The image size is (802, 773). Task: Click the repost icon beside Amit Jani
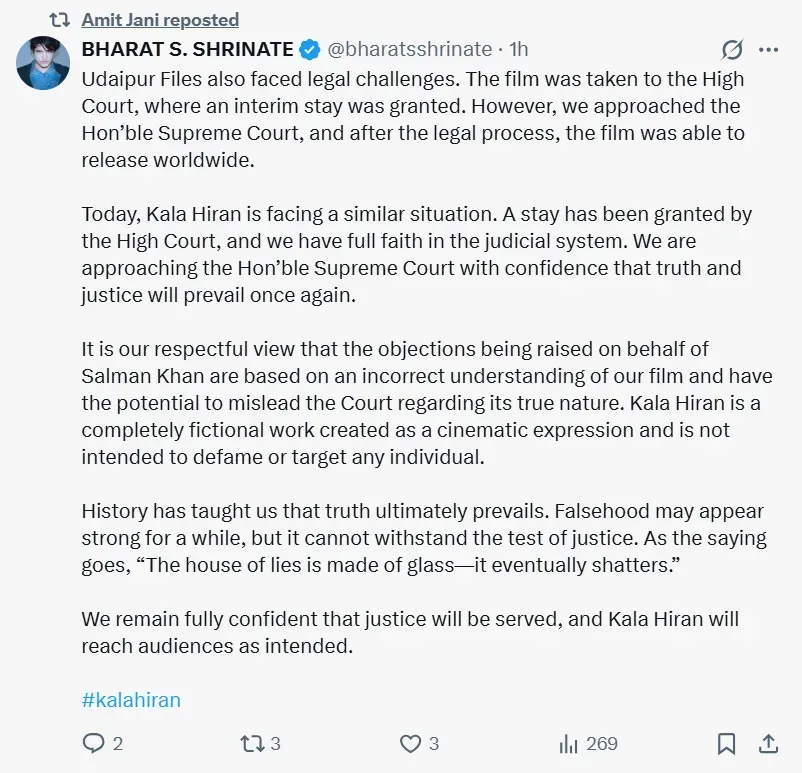coord(59,20)
